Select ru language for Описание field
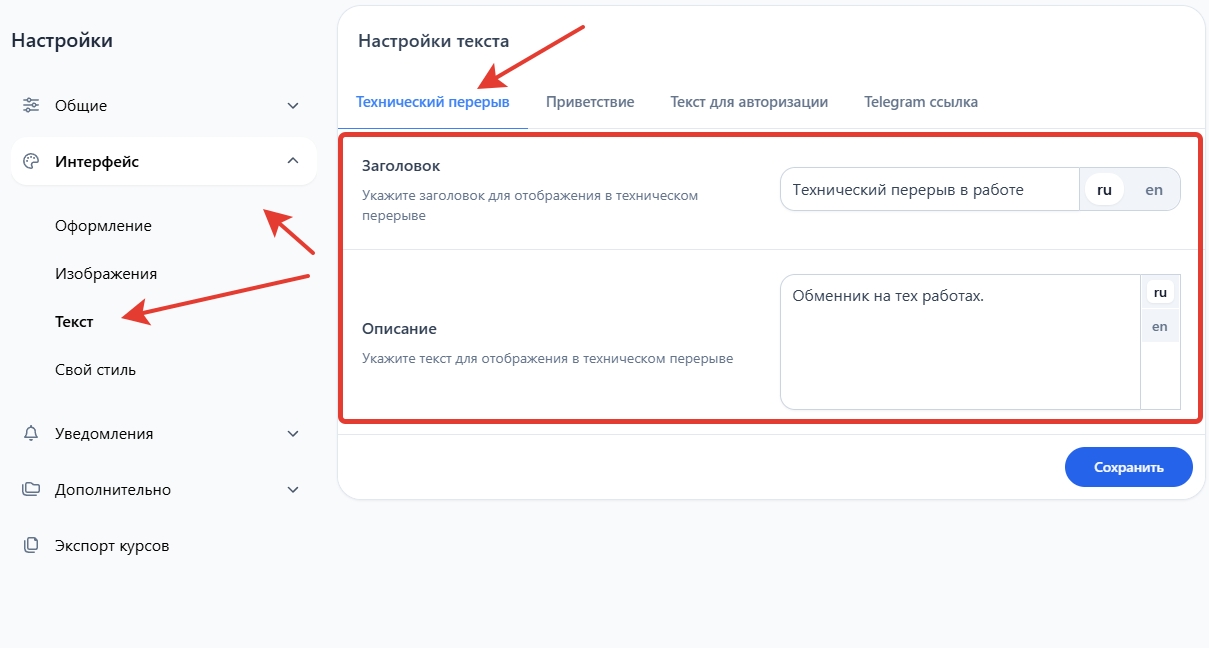Screen dimensions: 1209x648 tap(1160, 293)
